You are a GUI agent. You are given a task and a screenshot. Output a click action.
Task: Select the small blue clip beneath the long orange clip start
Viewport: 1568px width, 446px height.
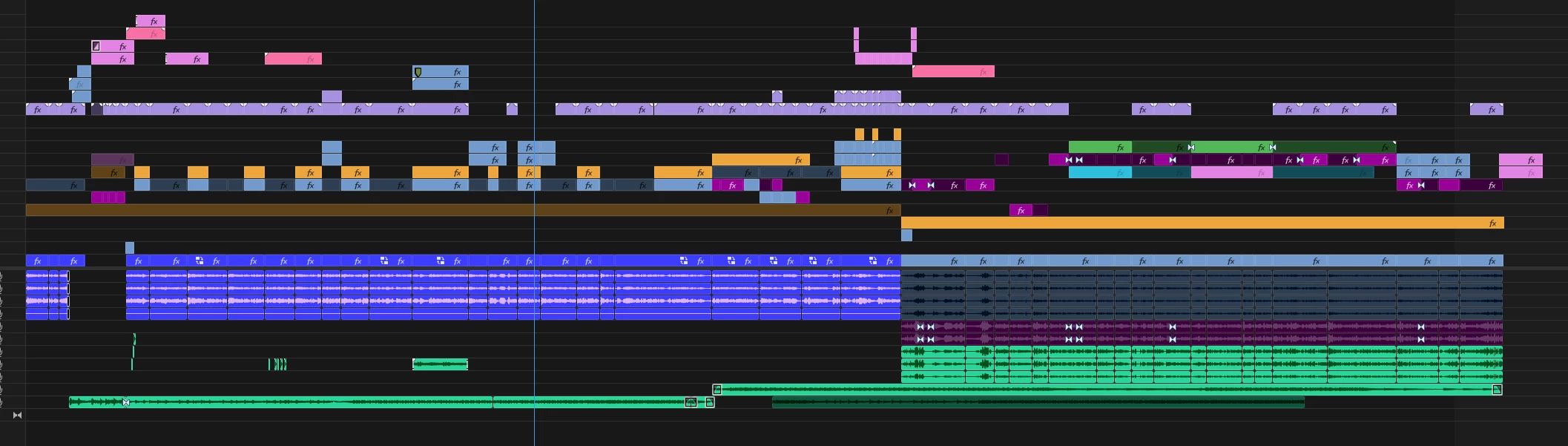(x=906, y=235)
